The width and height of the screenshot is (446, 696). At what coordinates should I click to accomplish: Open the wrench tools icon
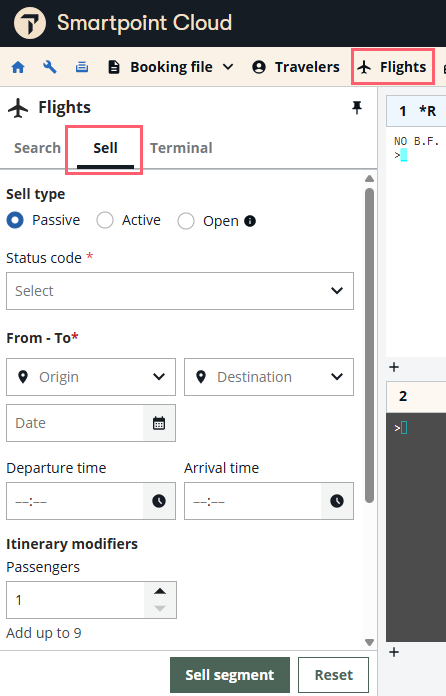[50, 67]
